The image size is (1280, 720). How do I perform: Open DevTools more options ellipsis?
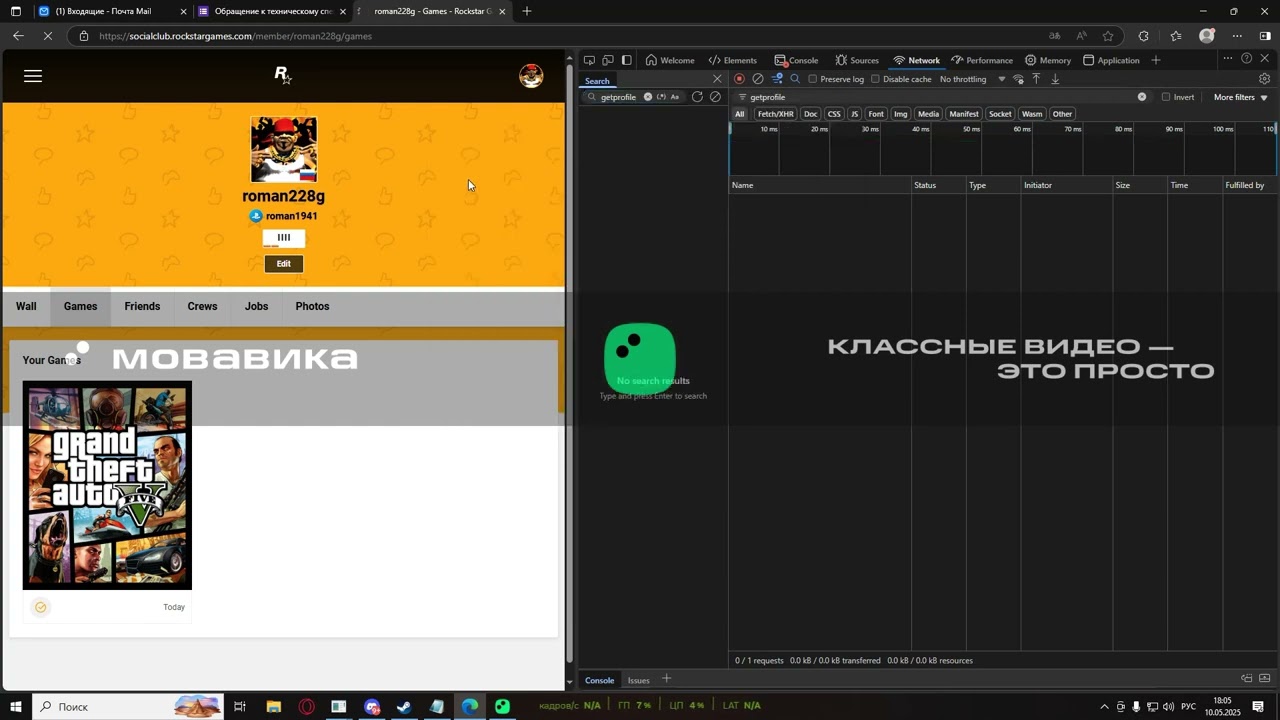(1228, 59)
